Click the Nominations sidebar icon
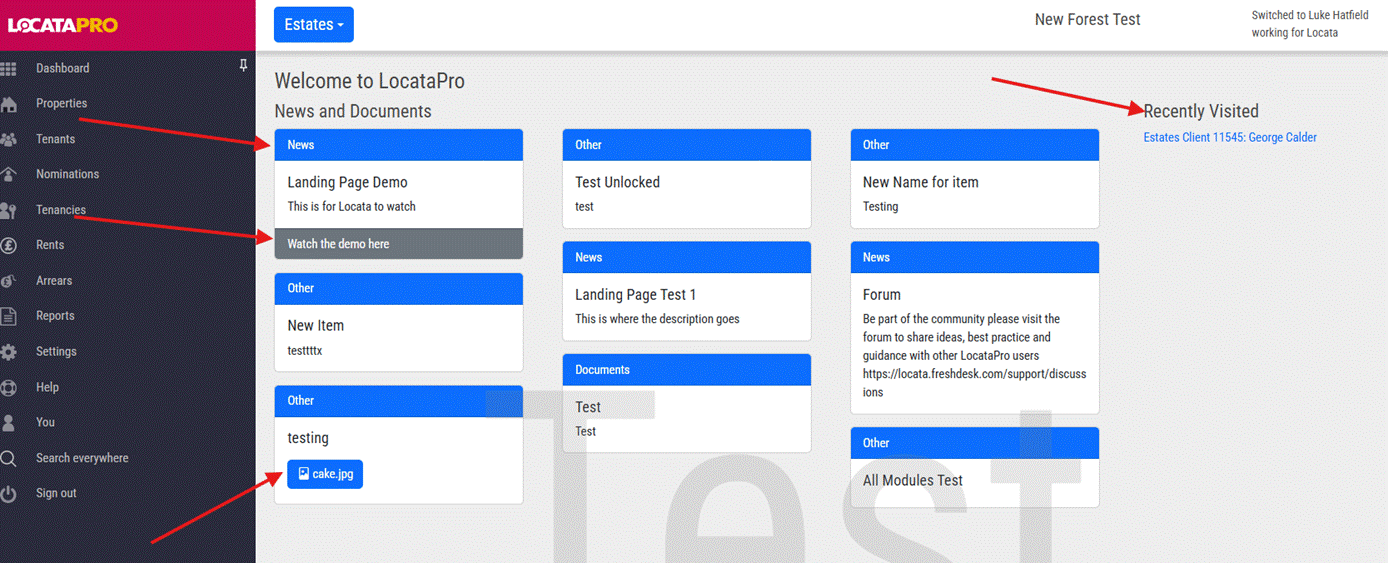The height and width of the screenshot is (563, 1388). pyautogui.click(x=8, y=175)
